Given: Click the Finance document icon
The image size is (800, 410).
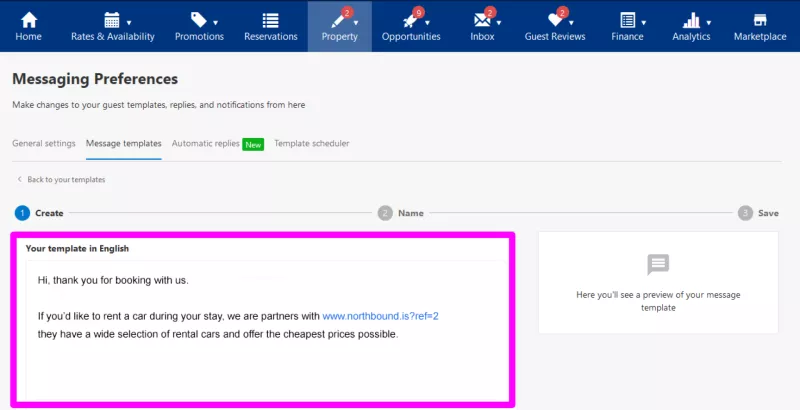Looking at the screenshot, I should click(628, 20).
